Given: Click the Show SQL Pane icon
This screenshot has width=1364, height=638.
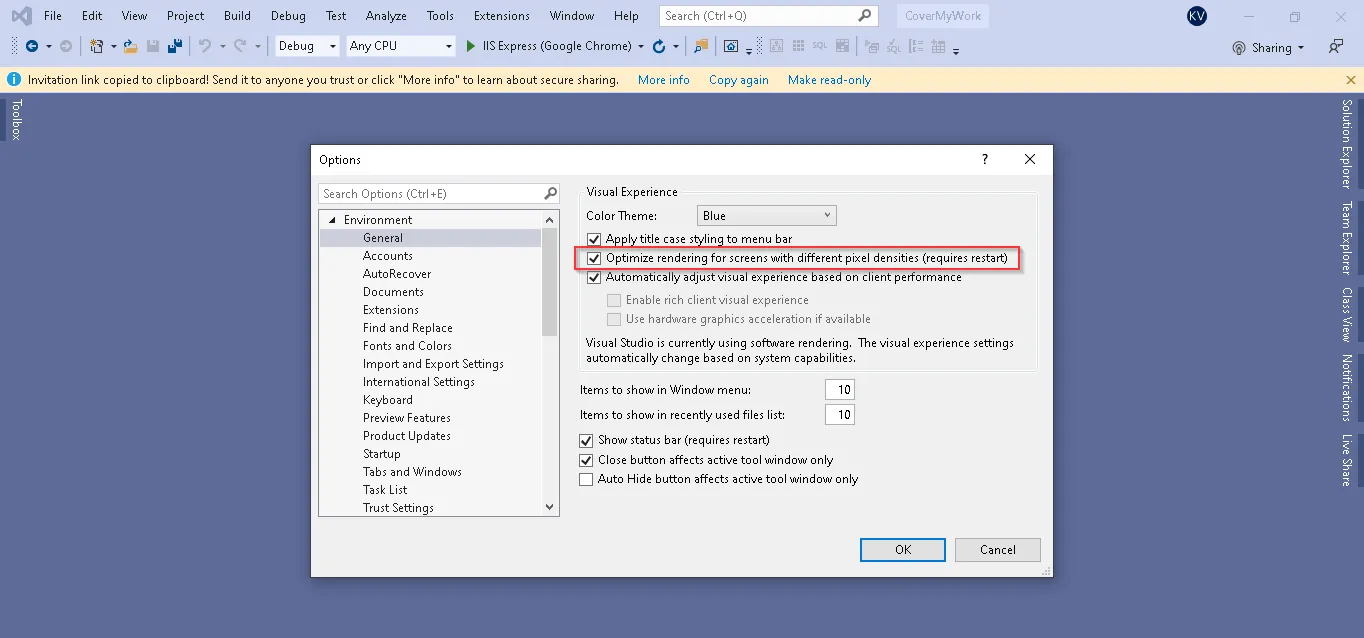Looking at the screenshot, I should 820,46.
